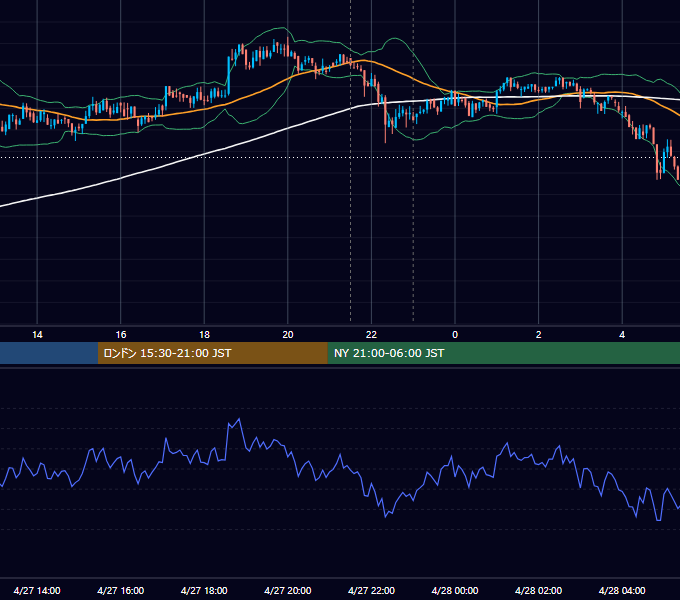Click the ロンドン 15:30-21:00 JST session bar
Screen dimensions: 680x600
[x=212, y=353]
